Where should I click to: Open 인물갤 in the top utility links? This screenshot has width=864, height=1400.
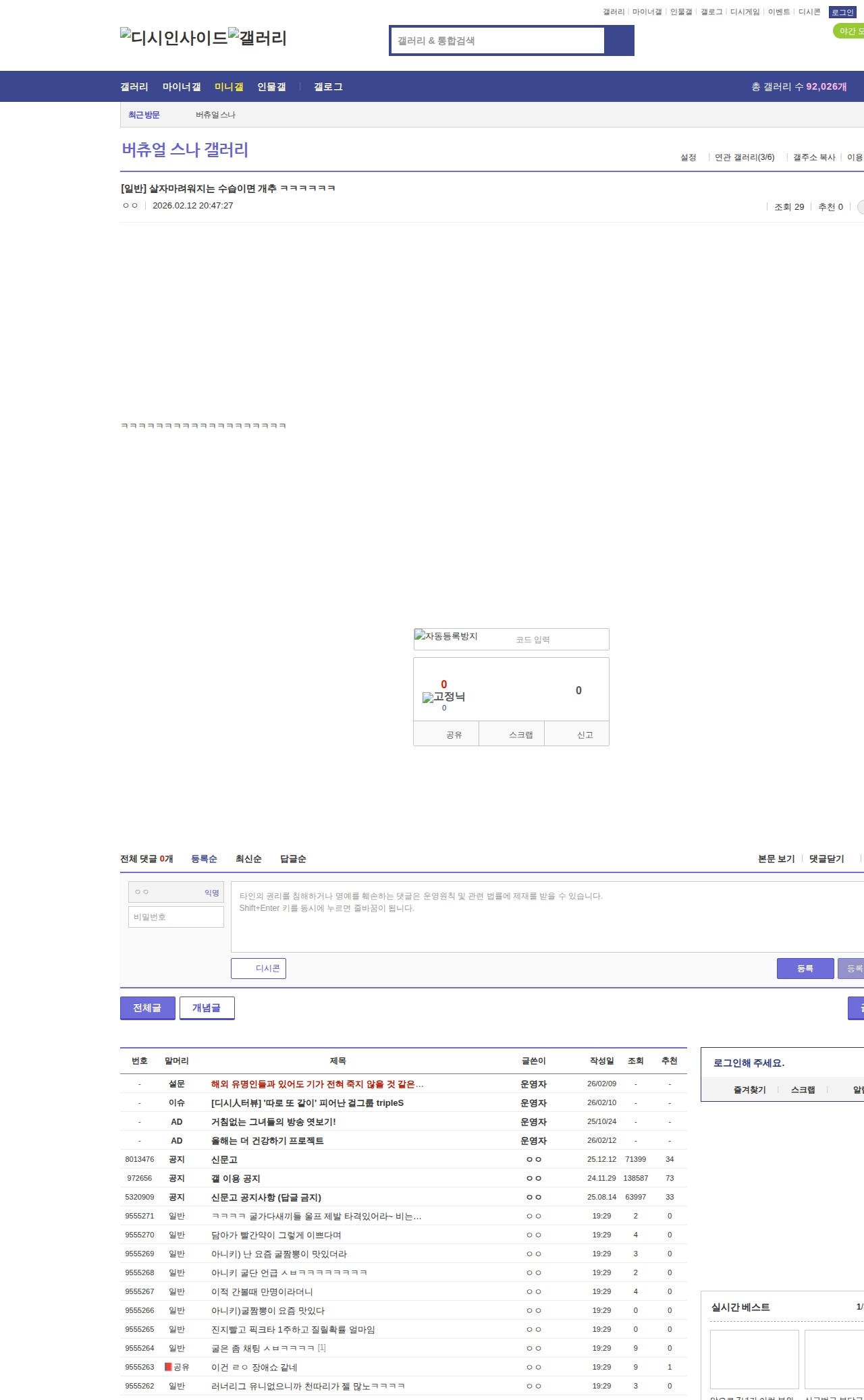681,12
